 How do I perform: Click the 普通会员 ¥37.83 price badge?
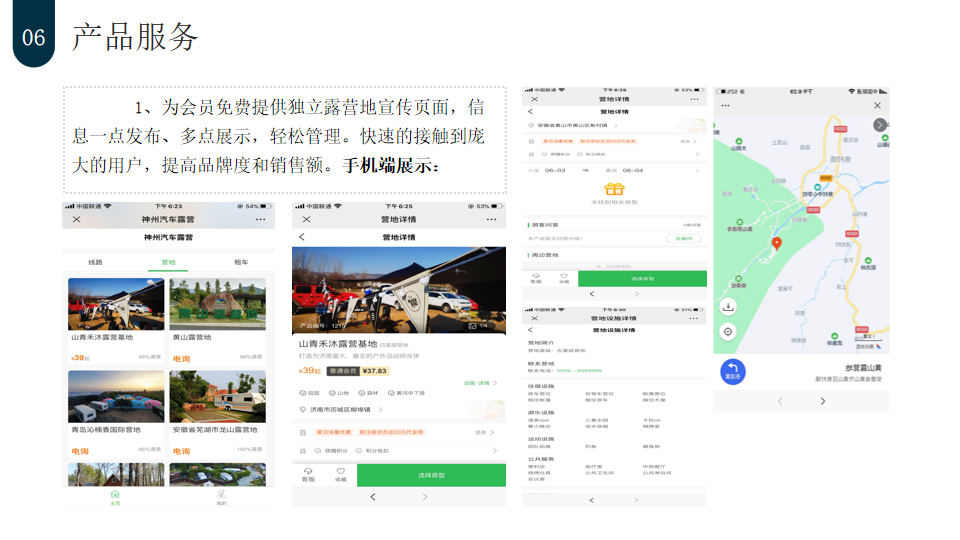[x=358, y=370]
